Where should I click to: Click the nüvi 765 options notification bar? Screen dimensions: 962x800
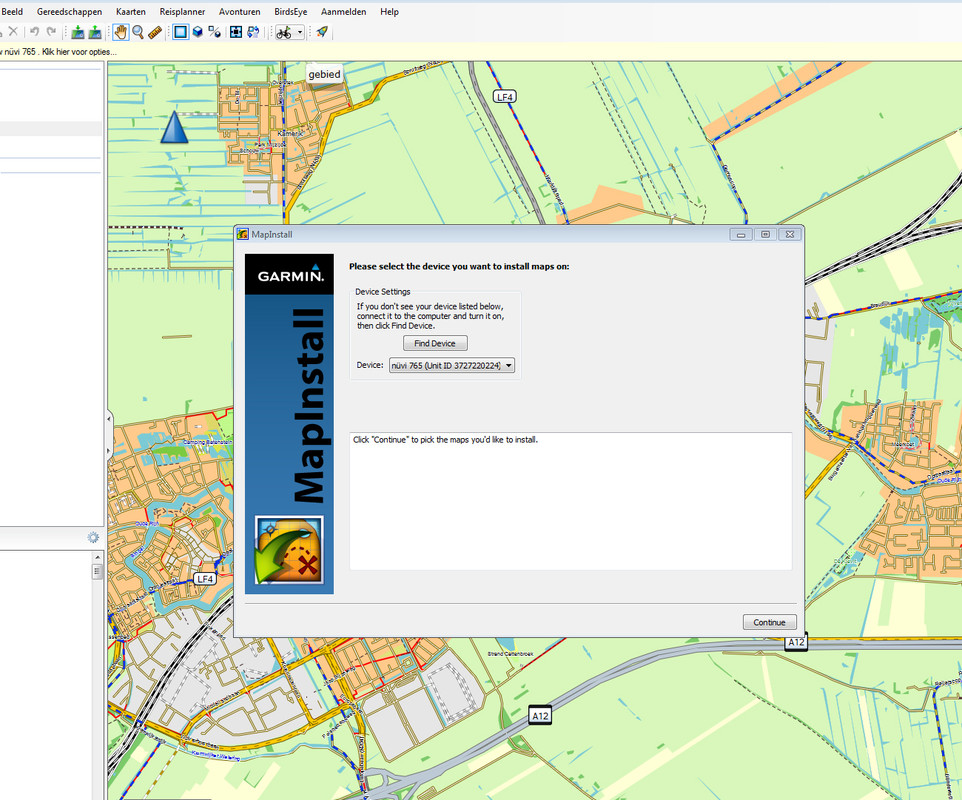(481, 52)
